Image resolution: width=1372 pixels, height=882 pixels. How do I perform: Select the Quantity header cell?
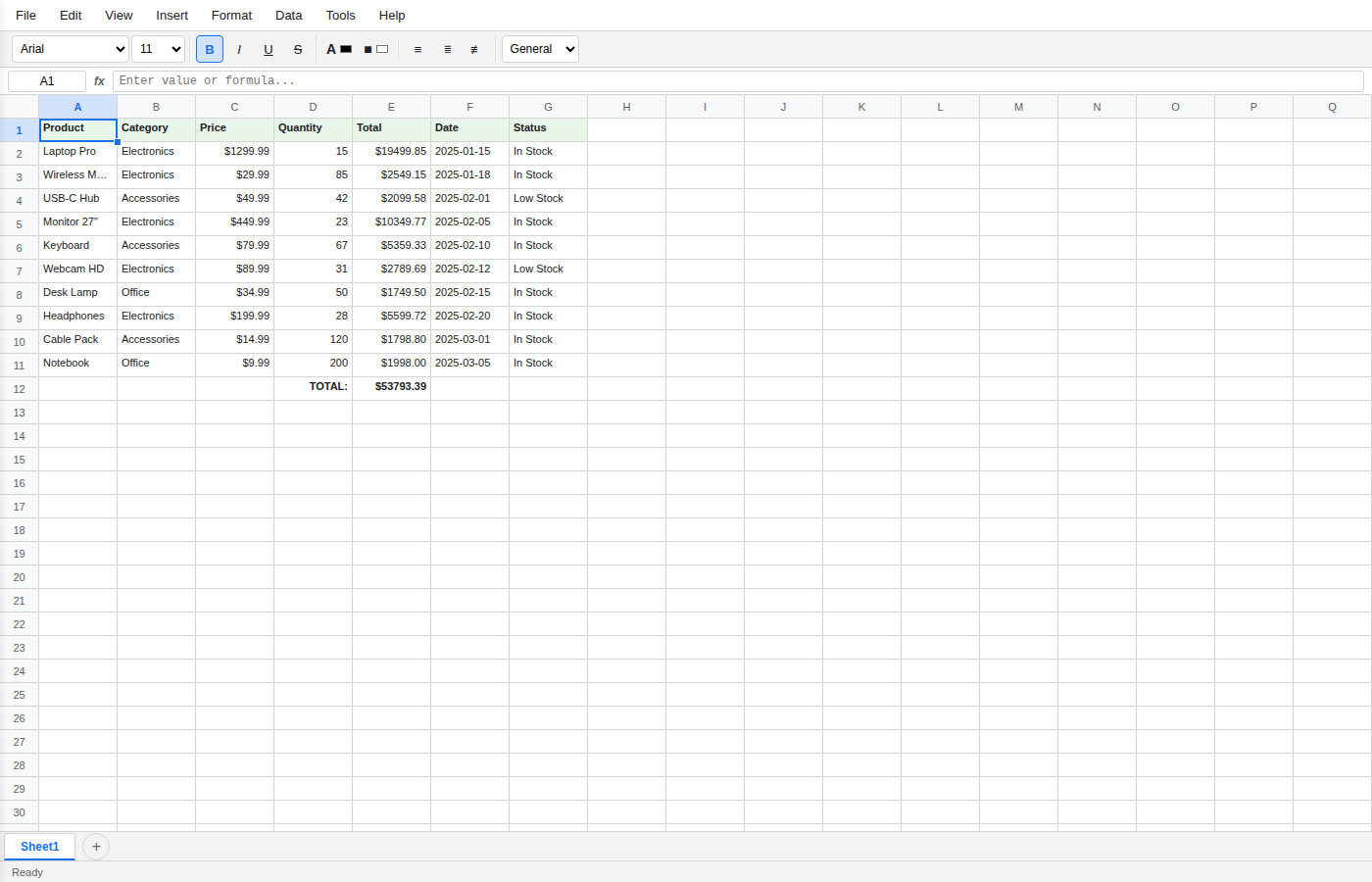pyautogui.click(x=314, y=130)
